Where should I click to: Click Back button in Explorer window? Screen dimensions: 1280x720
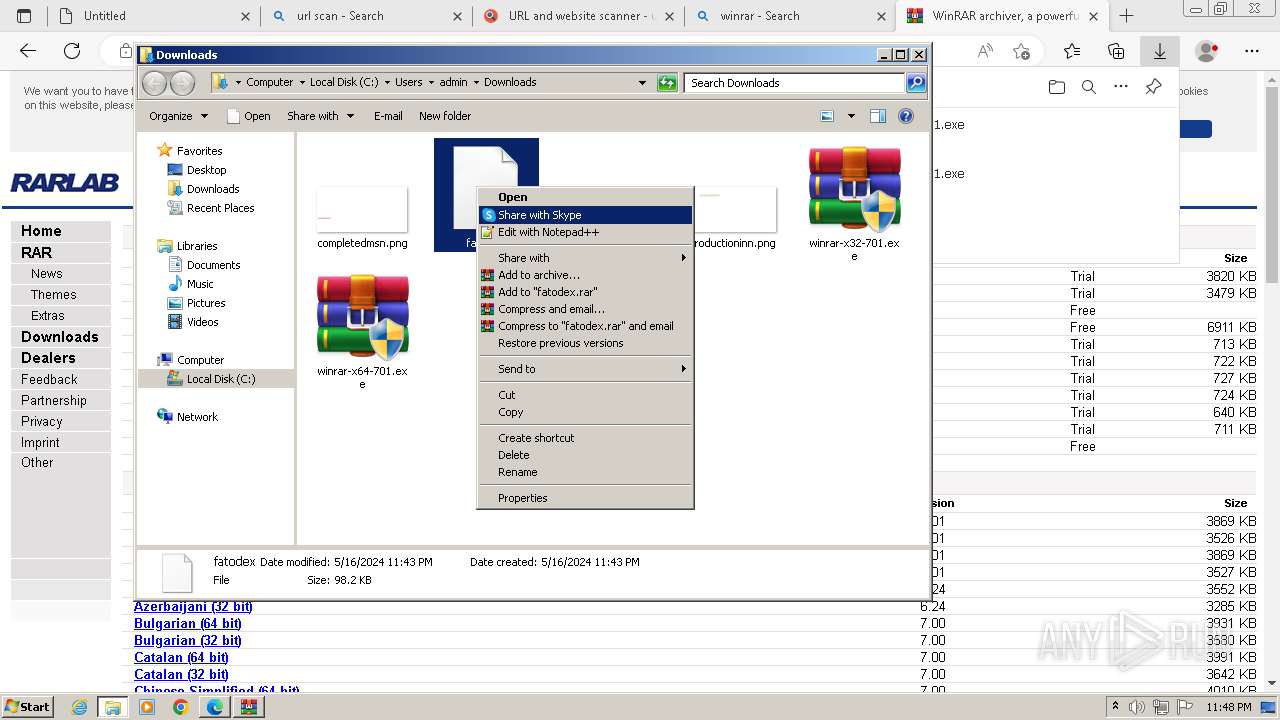(x=155, y=83)
